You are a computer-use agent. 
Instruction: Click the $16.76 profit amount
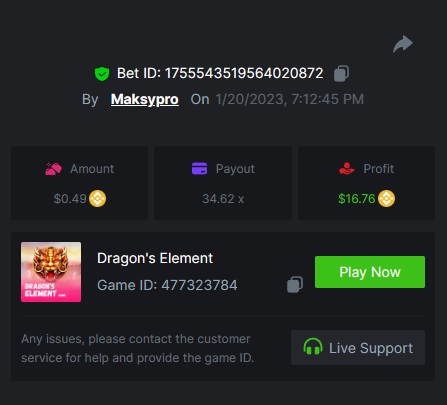(357, 199)
